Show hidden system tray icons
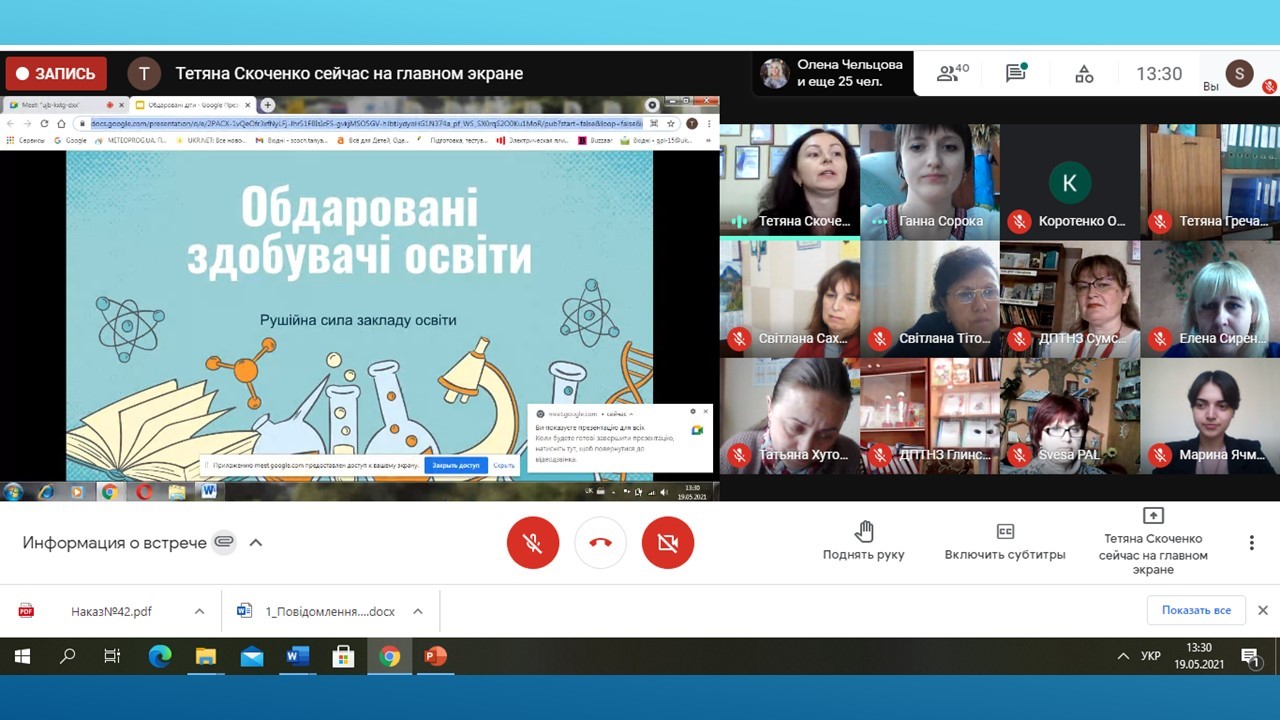The width and height of the screenshot is (1280, 720). tap(1123, 657)
